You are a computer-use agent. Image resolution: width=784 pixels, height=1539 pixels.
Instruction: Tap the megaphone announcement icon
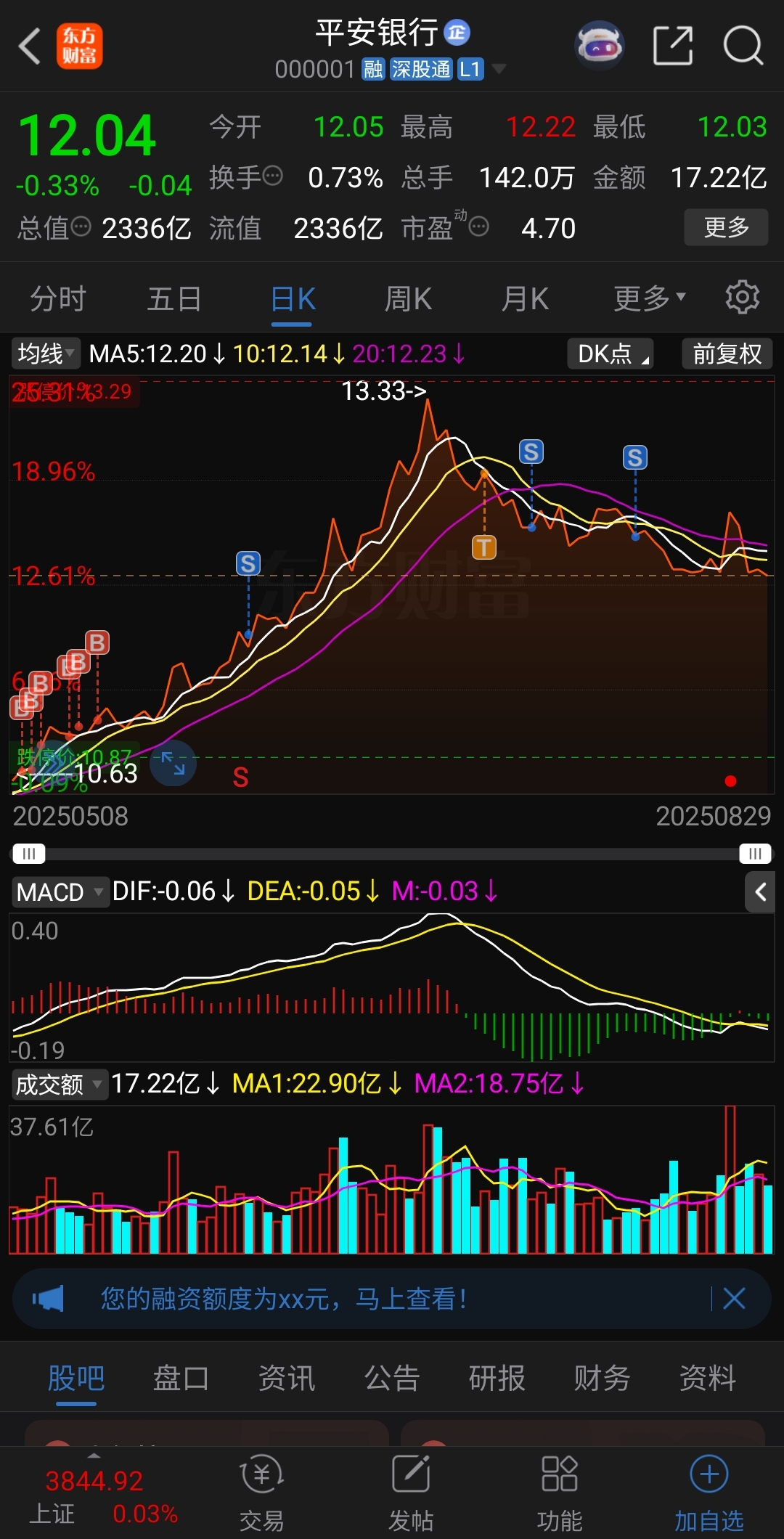(48, 1299)
